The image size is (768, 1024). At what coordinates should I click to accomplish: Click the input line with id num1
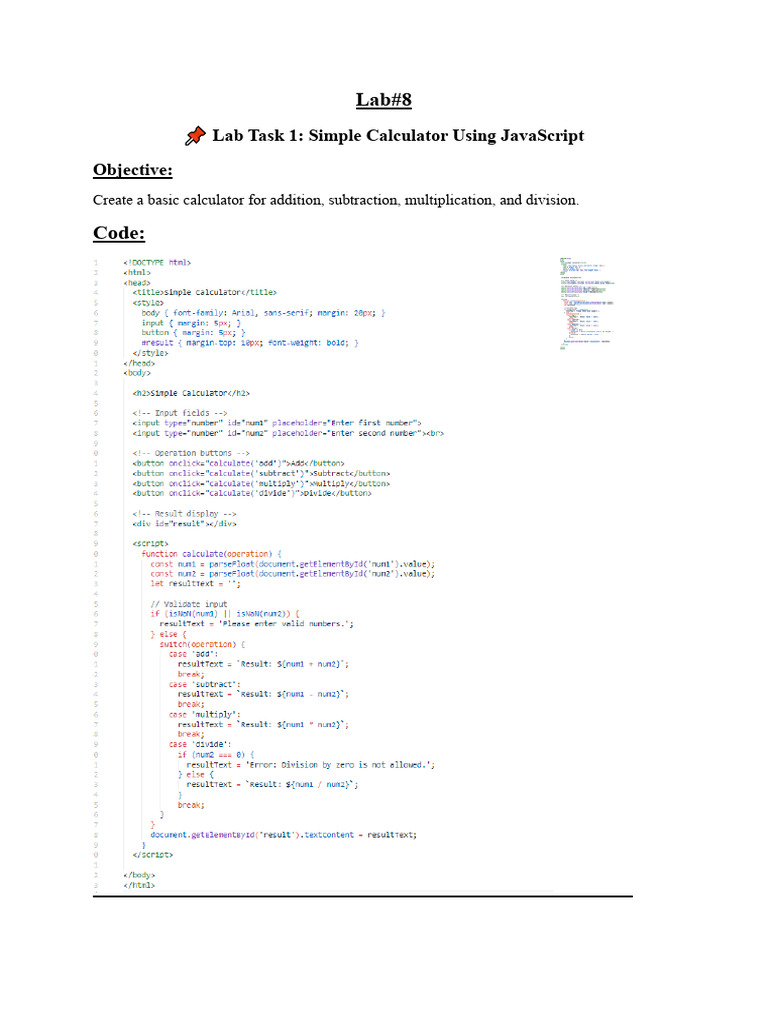(277, 423)
